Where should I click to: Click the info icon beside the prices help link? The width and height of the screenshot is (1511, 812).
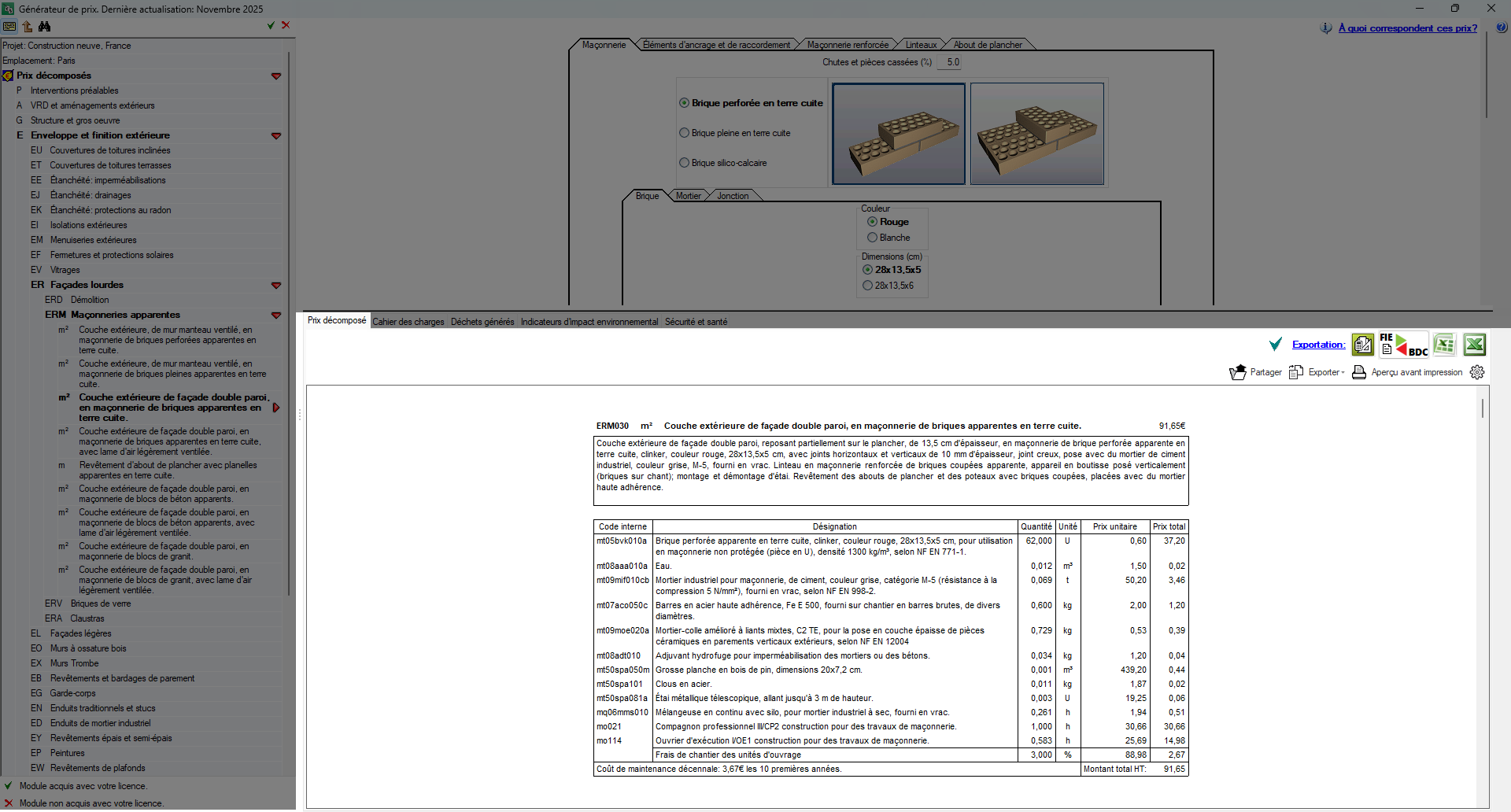(1326, 28)
